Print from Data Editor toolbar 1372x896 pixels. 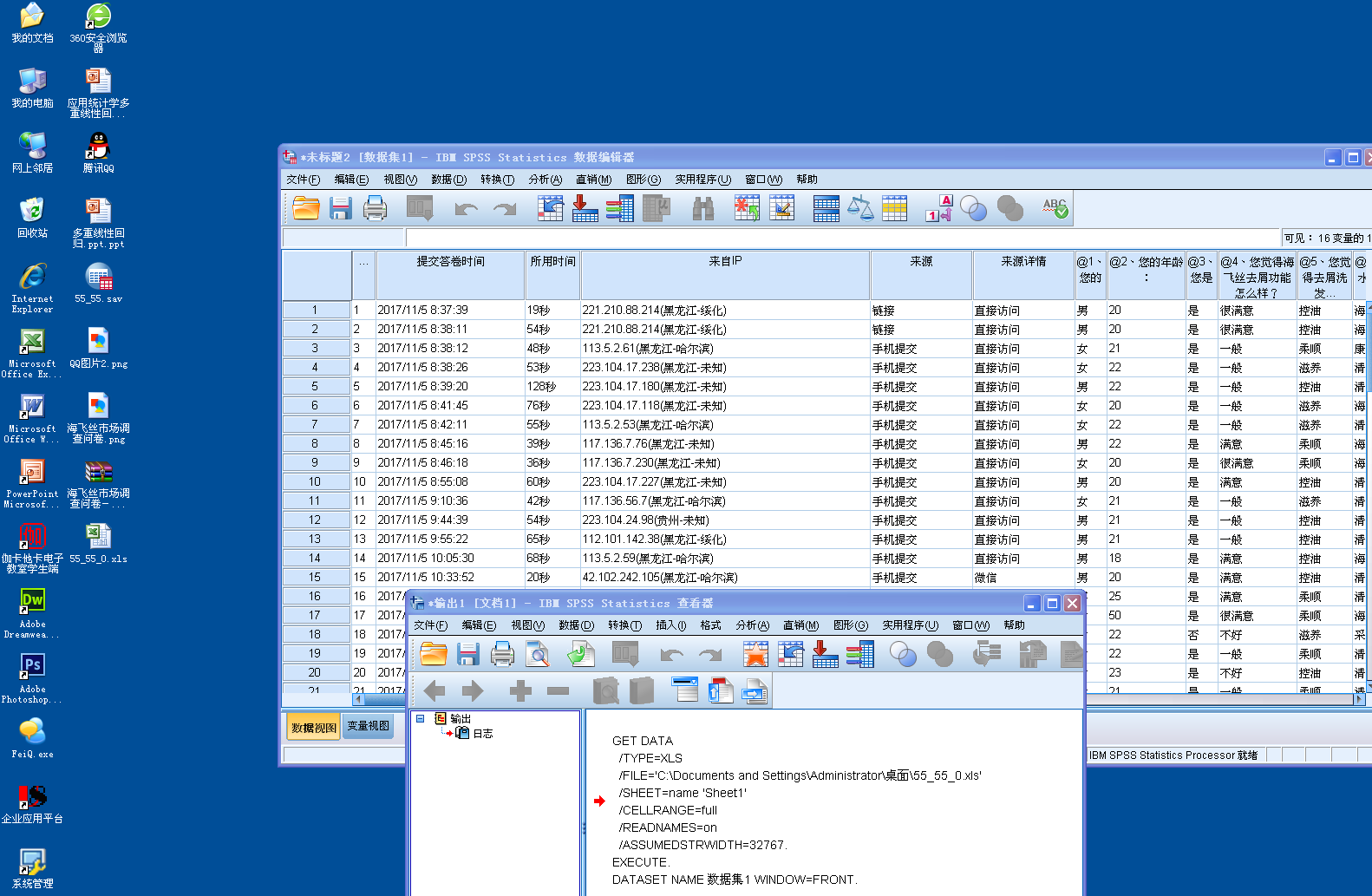[375, 208]
